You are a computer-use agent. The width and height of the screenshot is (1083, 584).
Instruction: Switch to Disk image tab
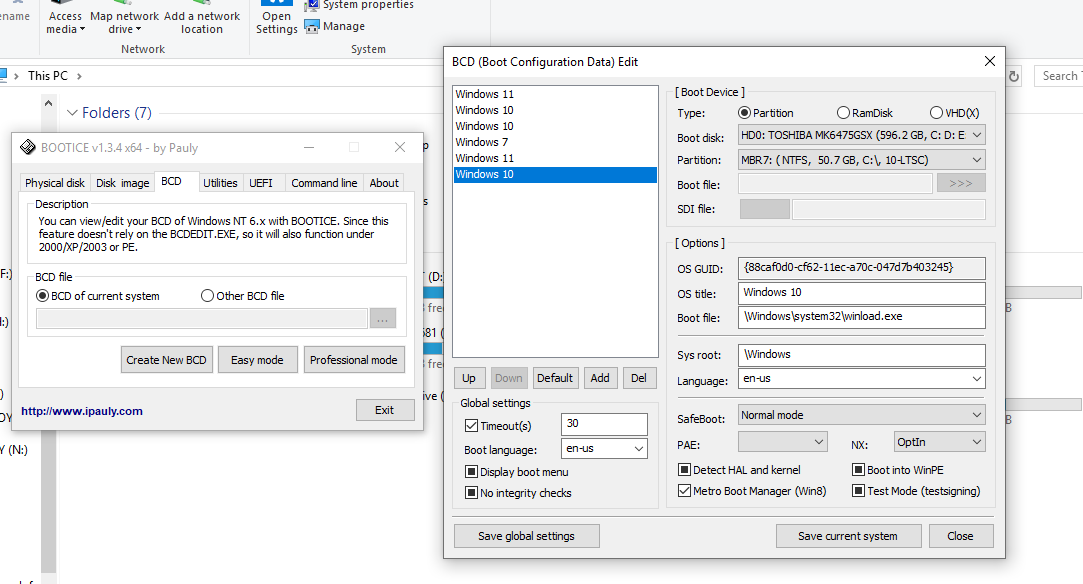tap(122, 183)
